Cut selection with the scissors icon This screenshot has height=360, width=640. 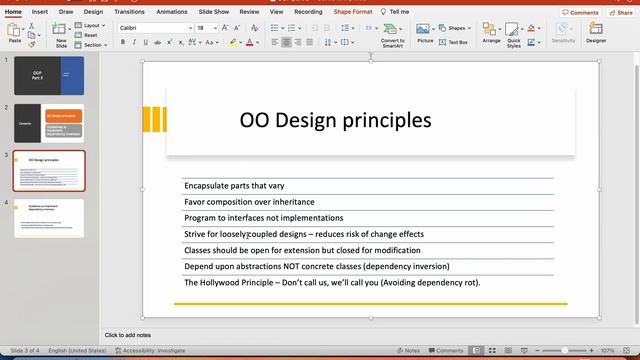pos(31,26)
